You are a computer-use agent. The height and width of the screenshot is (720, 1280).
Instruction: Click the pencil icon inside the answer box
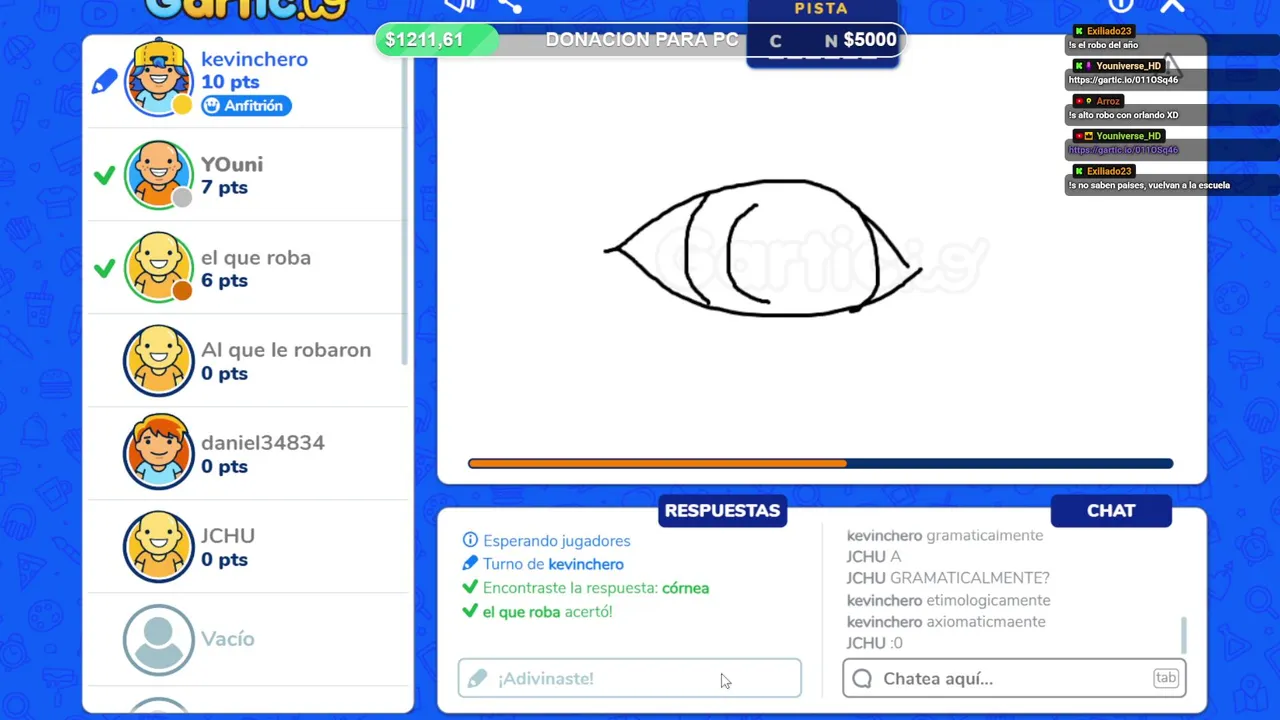tap(477, 678)
